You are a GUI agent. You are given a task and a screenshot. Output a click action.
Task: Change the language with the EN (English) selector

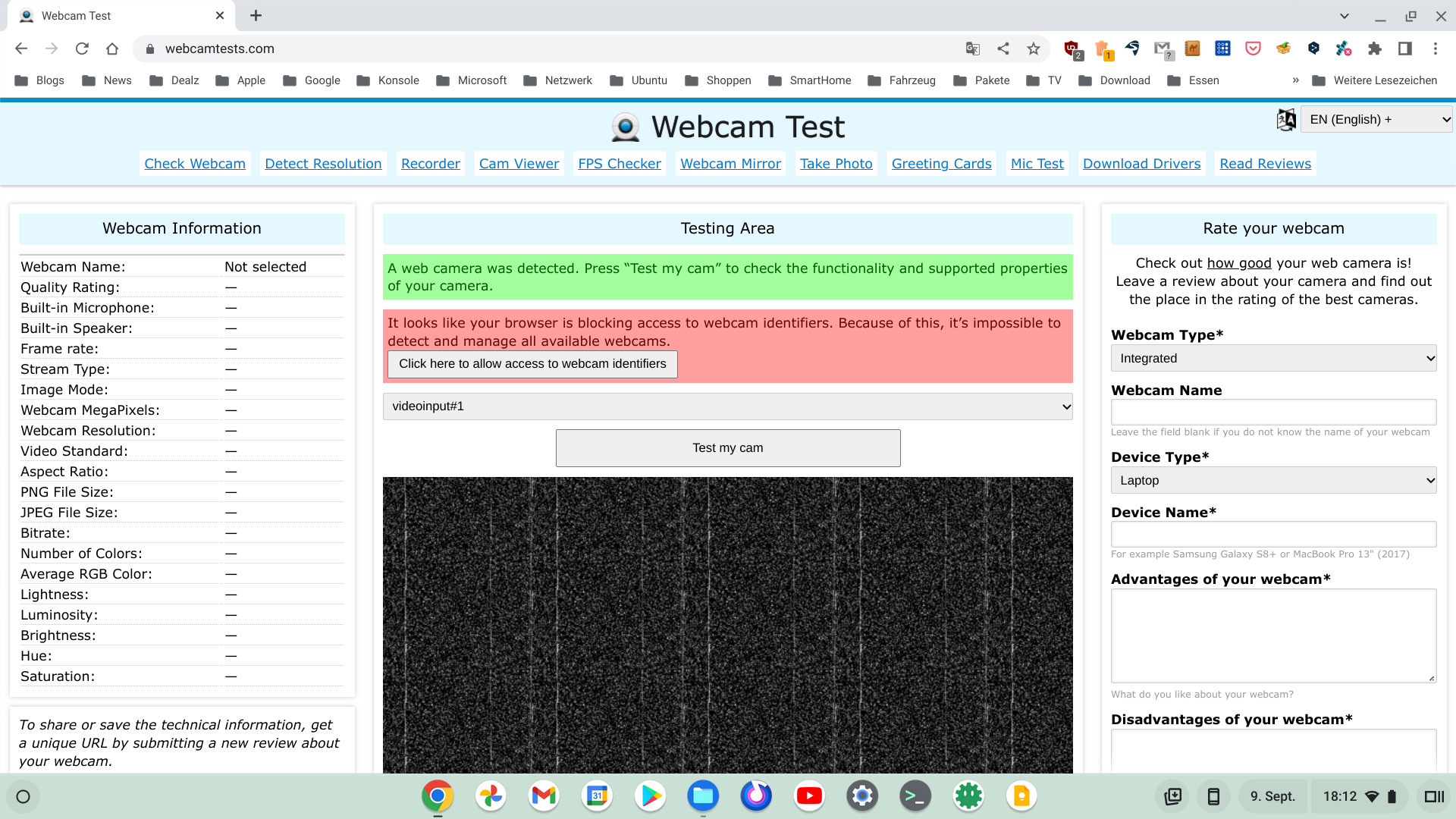point(1376,119)
